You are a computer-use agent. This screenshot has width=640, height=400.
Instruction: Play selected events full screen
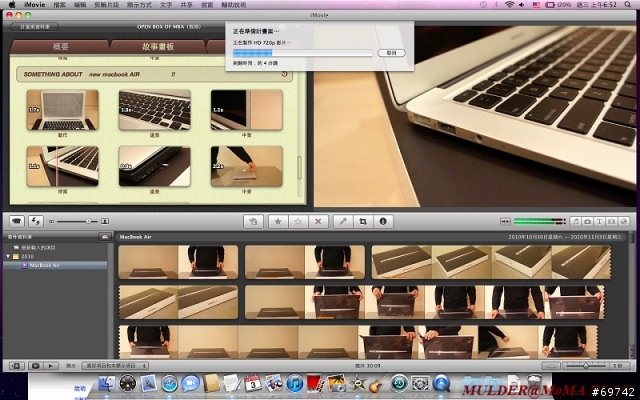point(36,366)
